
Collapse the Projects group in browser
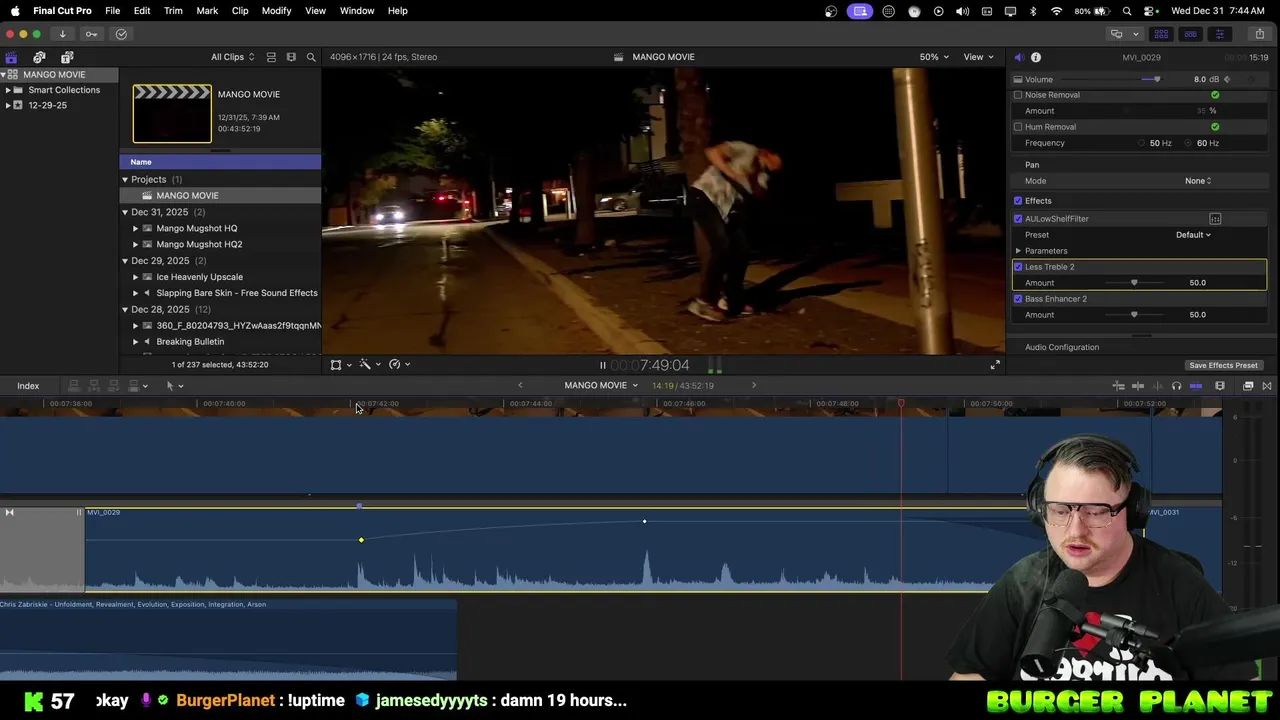[125, 180]
